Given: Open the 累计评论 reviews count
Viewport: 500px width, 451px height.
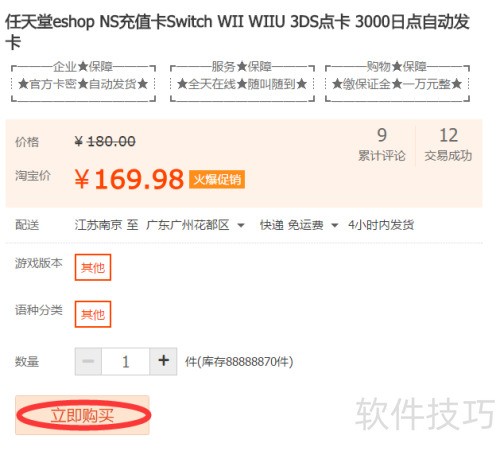Looking at the screenshot, I should pos(382,145).
